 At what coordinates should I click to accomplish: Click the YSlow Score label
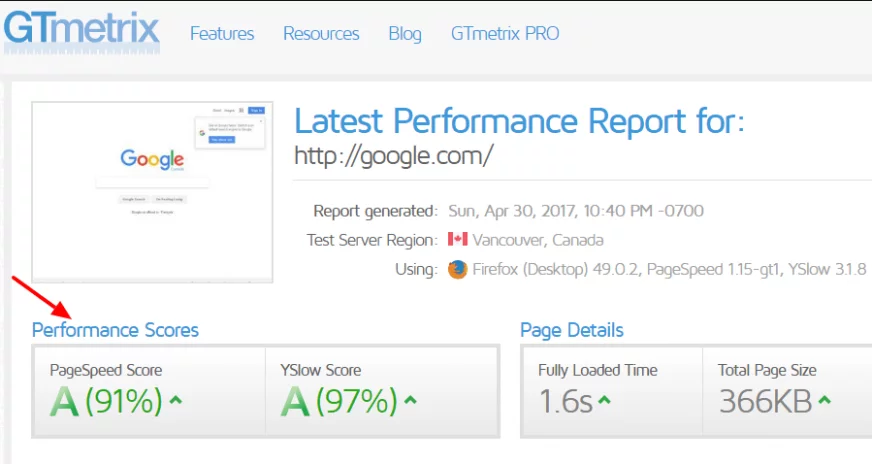pos(320,370)
